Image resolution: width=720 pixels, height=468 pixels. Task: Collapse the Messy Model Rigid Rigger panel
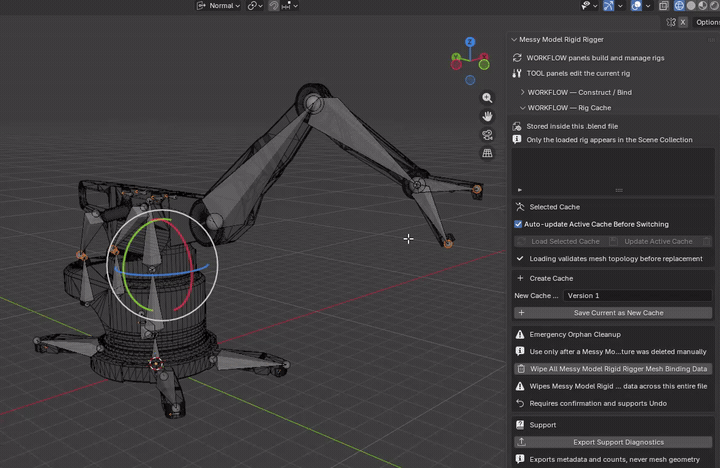point(514,39)
